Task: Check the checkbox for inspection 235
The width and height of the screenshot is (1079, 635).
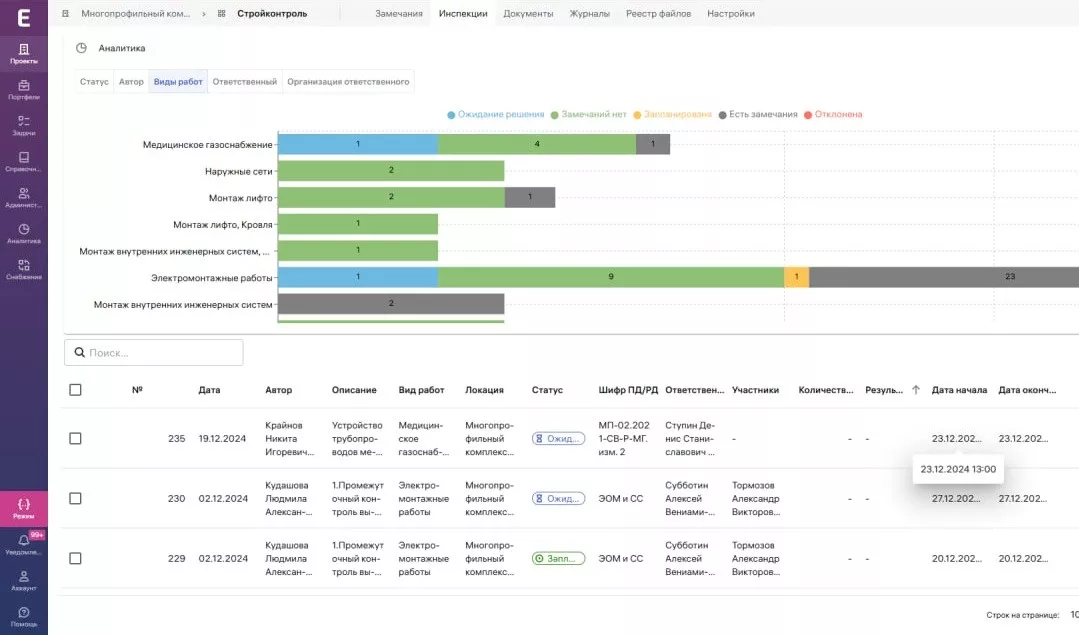Action: pyautogui.click(x=75, y=438)
